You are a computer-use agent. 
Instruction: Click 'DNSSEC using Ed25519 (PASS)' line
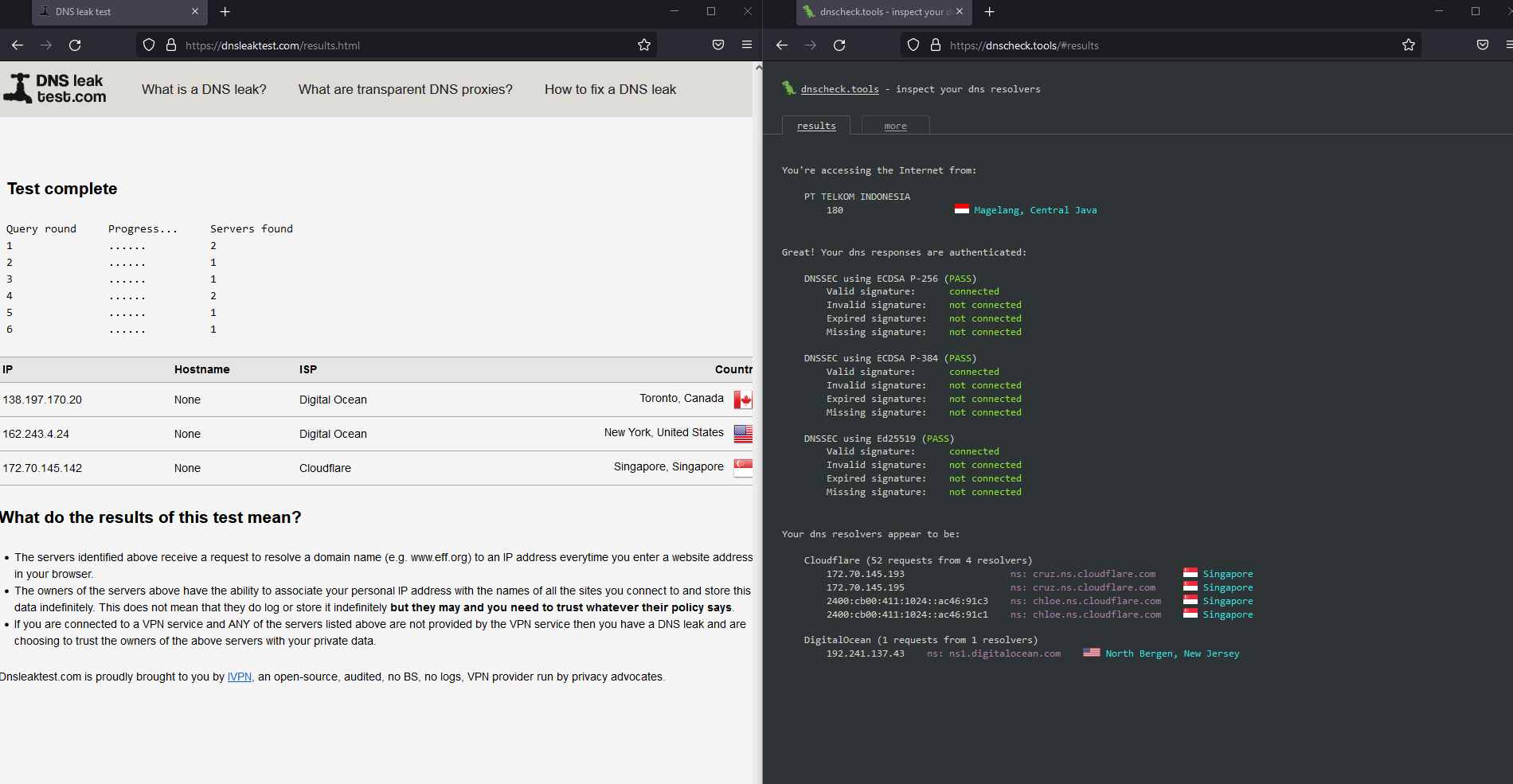pos(879,439)
